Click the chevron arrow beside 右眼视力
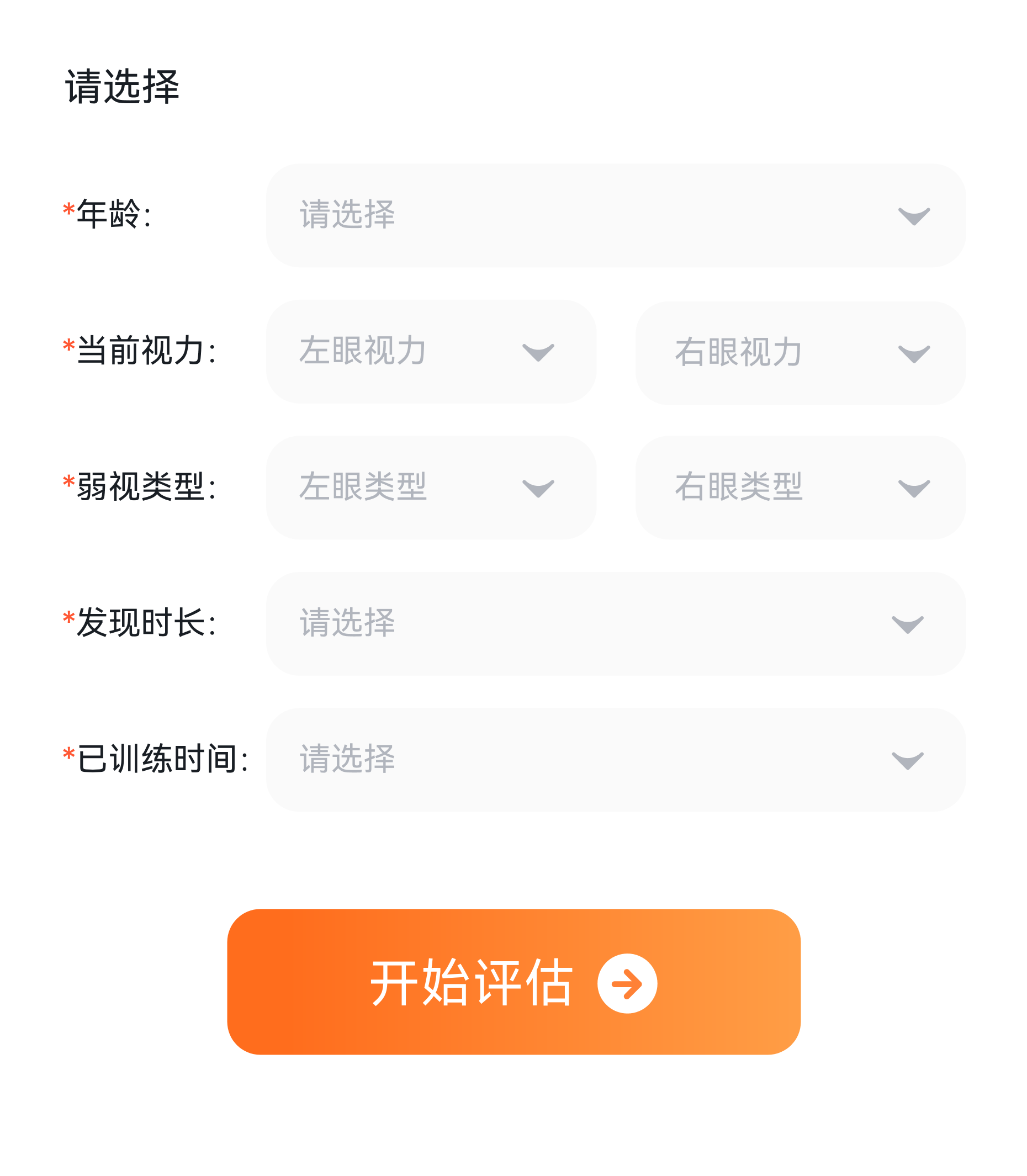Viewport: 1027px width, 1176px height. [913, 353]
